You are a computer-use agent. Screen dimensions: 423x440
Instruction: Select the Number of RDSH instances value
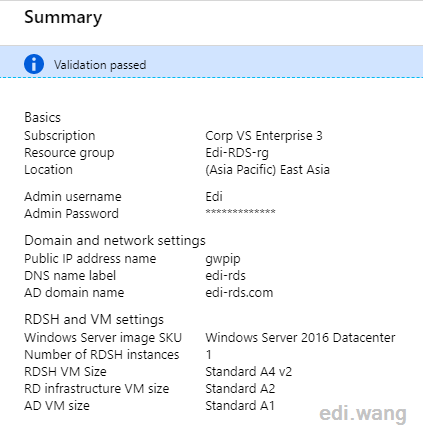(209, 355)
